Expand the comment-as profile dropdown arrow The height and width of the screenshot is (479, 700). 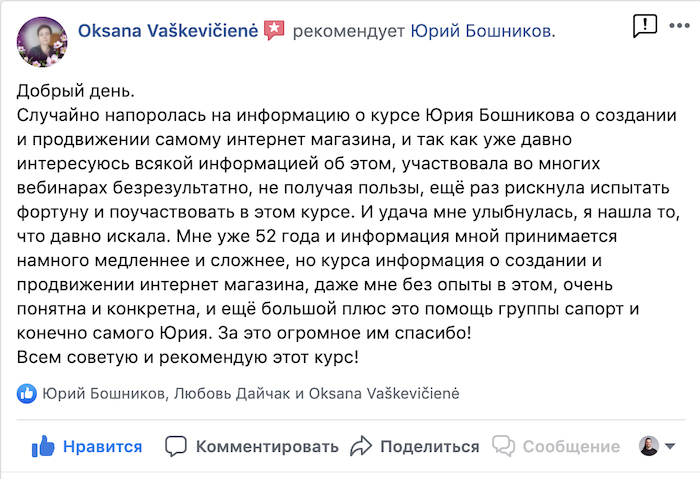[x=670, y=446]
